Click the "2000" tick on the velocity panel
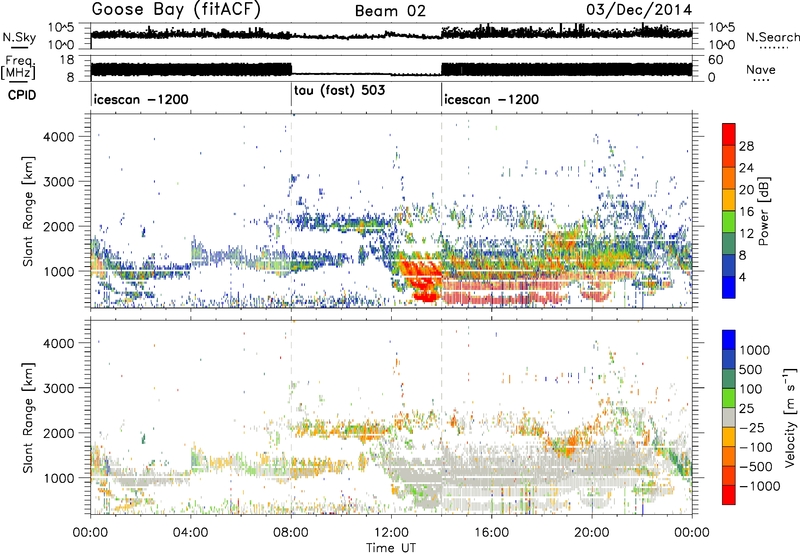 click(58, 433)
